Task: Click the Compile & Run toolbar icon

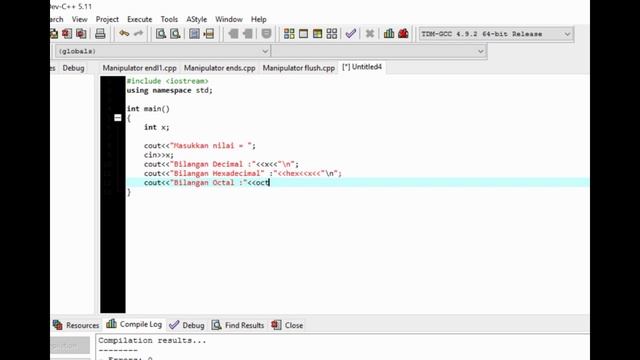Action: pos(318,33)
